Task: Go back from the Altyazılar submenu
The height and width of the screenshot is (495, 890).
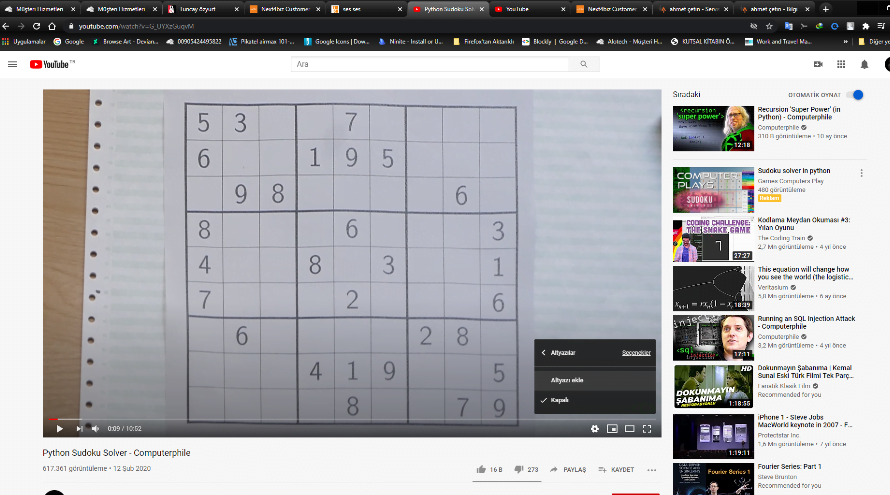Action: coord(544,353)
